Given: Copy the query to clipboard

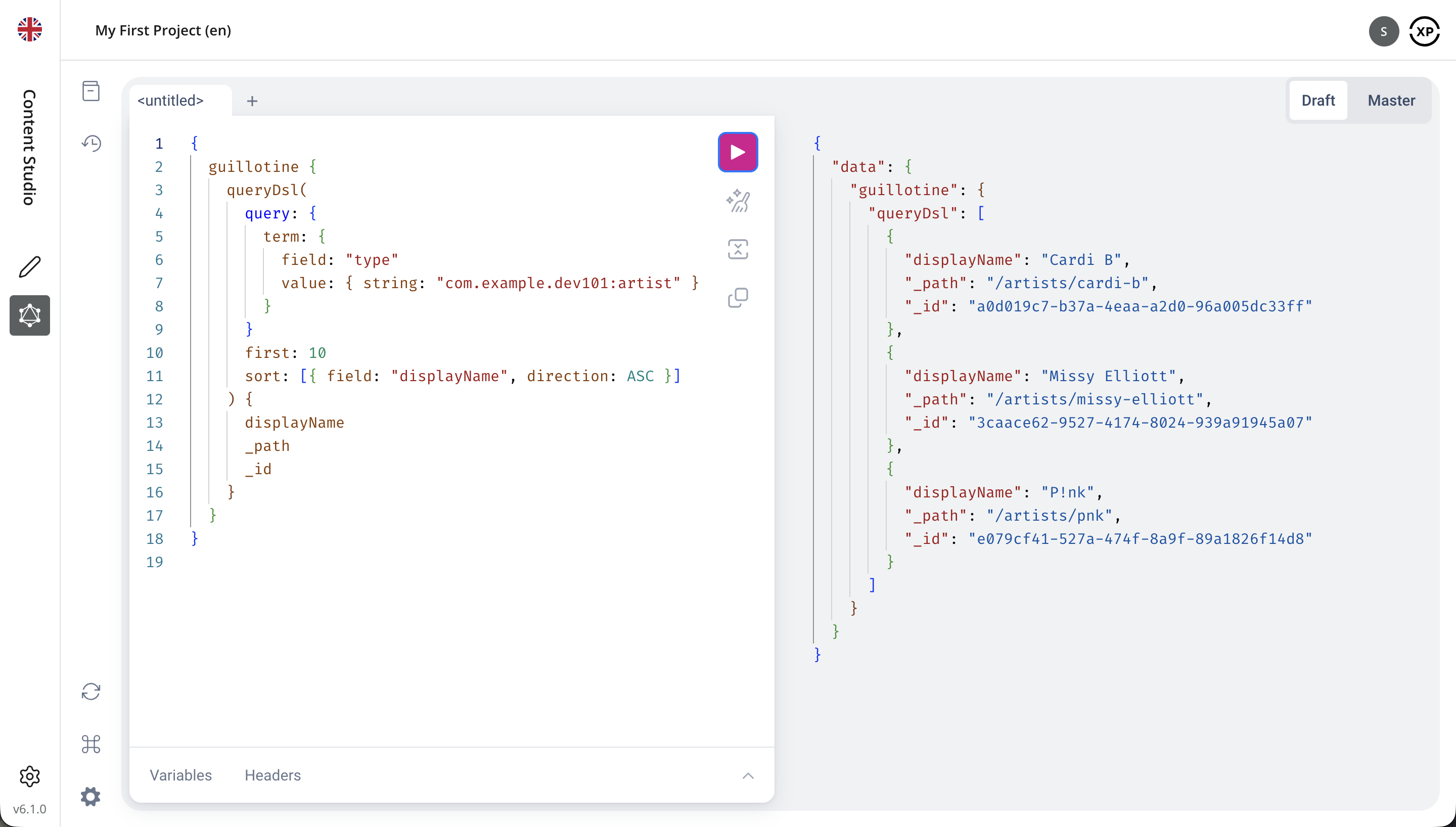Looking at the screenshot, I should click(738, 297).
